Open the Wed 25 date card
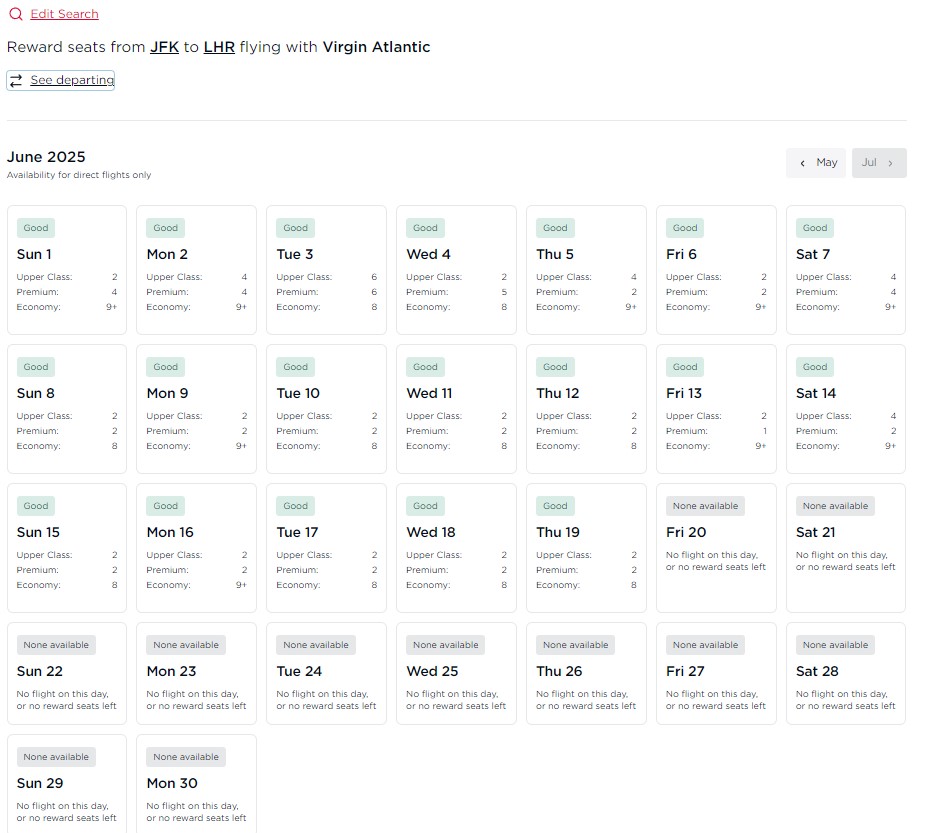This screenshot has height=833, width=925. tap(456, 673)
